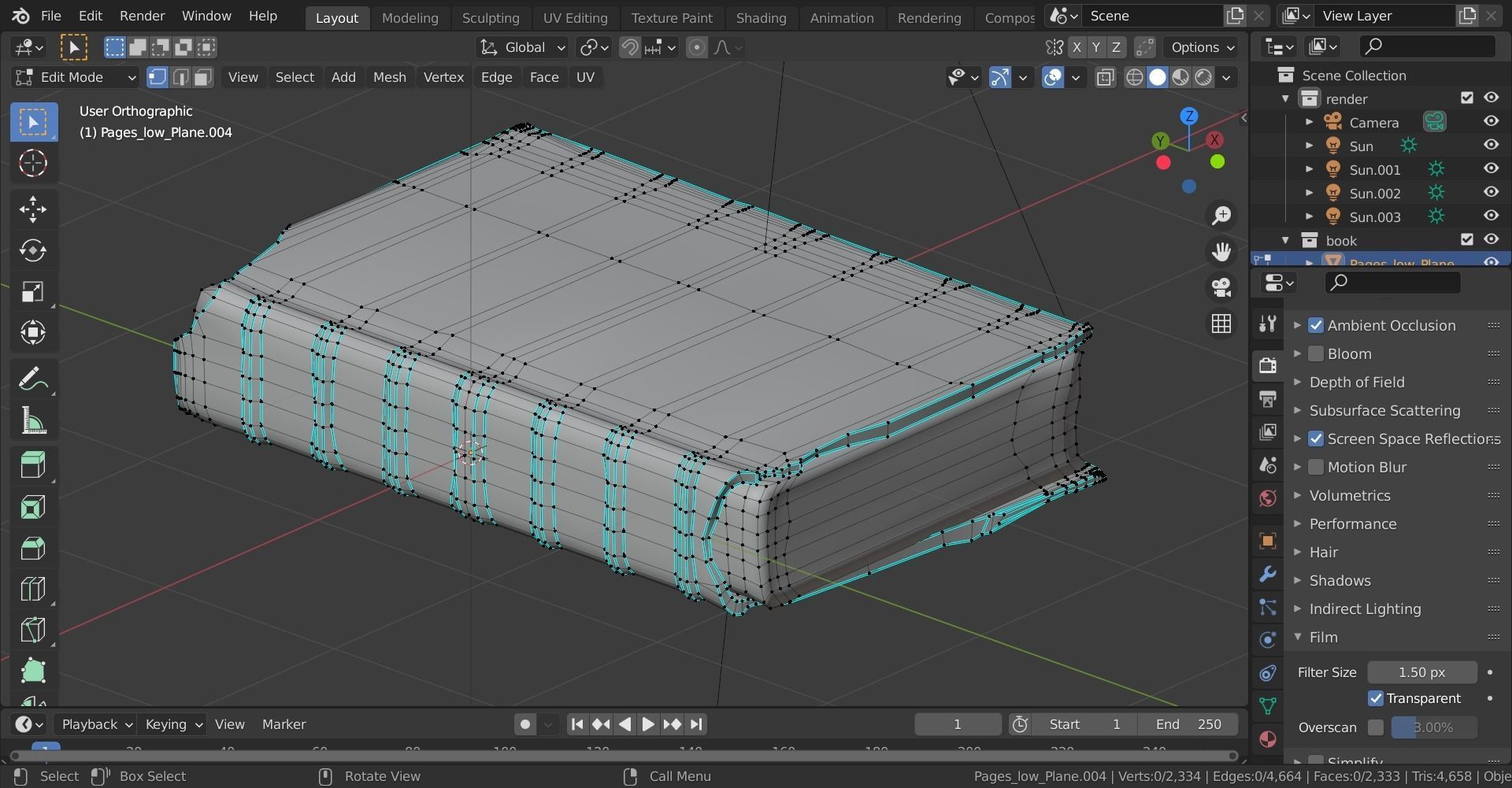Click the pan view hand icon
This screenshot has width=1512, height=788.
click(x=1221, y=252)
